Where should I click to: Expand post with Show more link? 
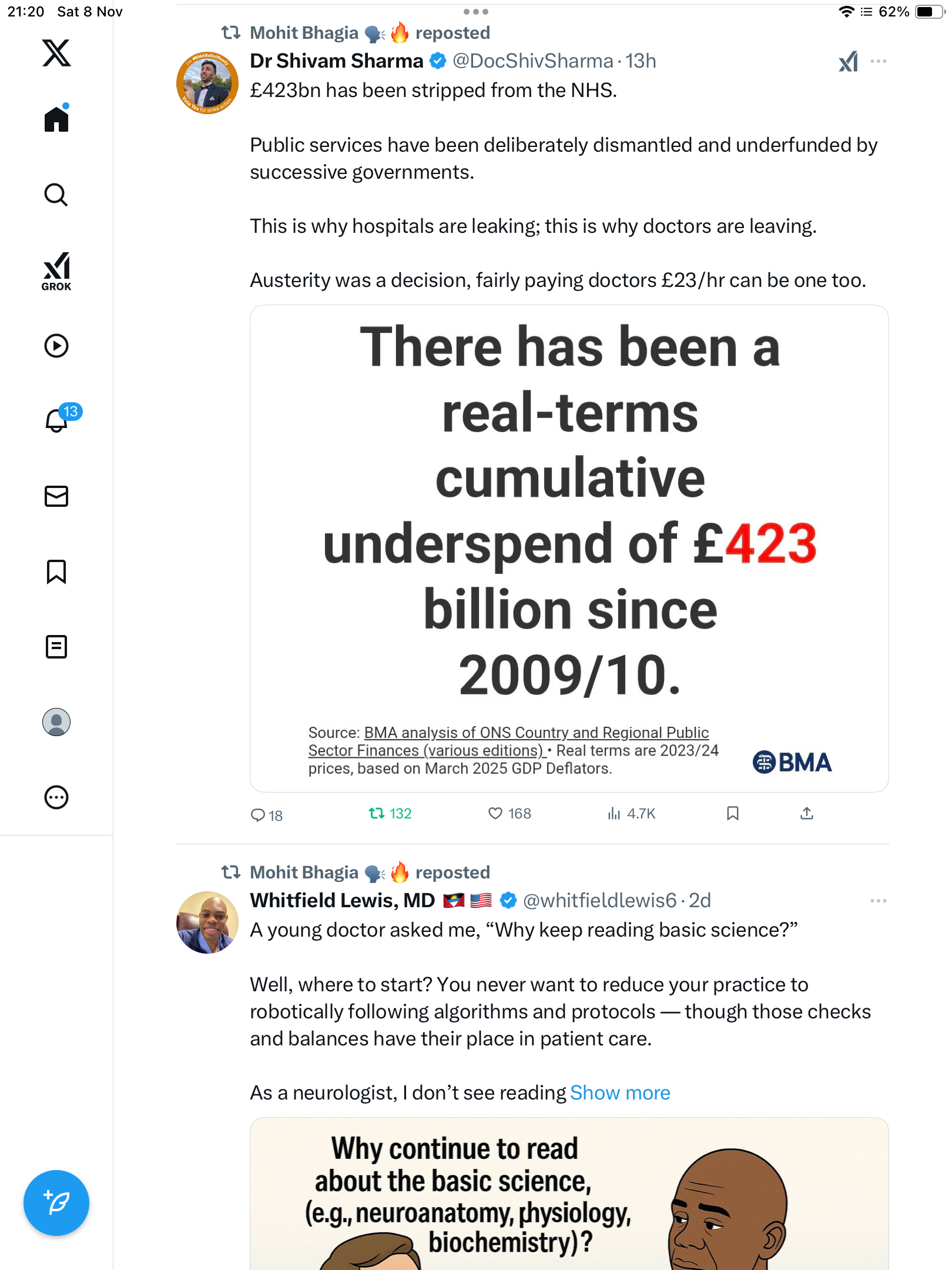tap(620, 1092)
